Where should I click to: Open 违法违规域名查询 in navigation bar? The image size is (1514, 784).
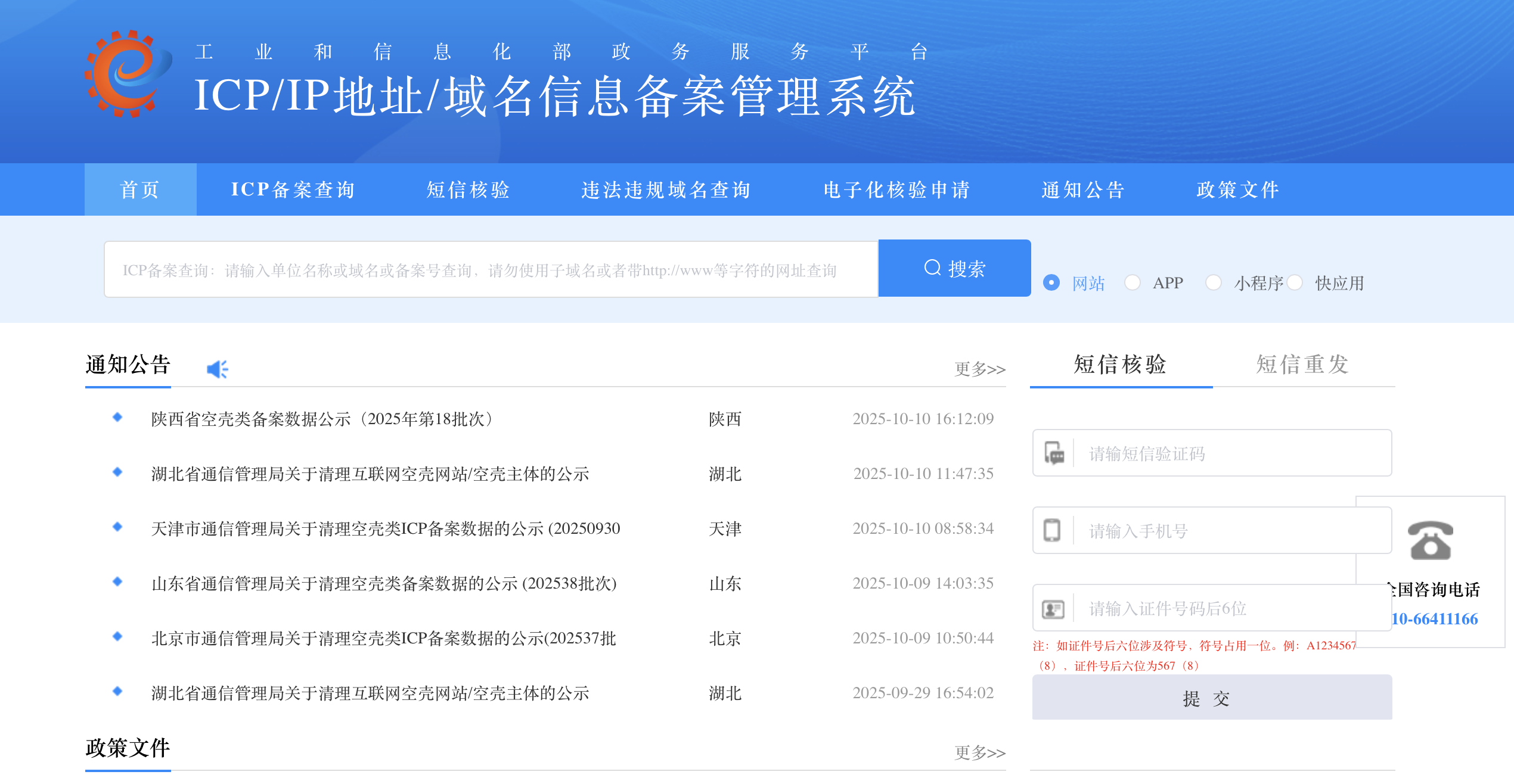[x=666, y=189]
